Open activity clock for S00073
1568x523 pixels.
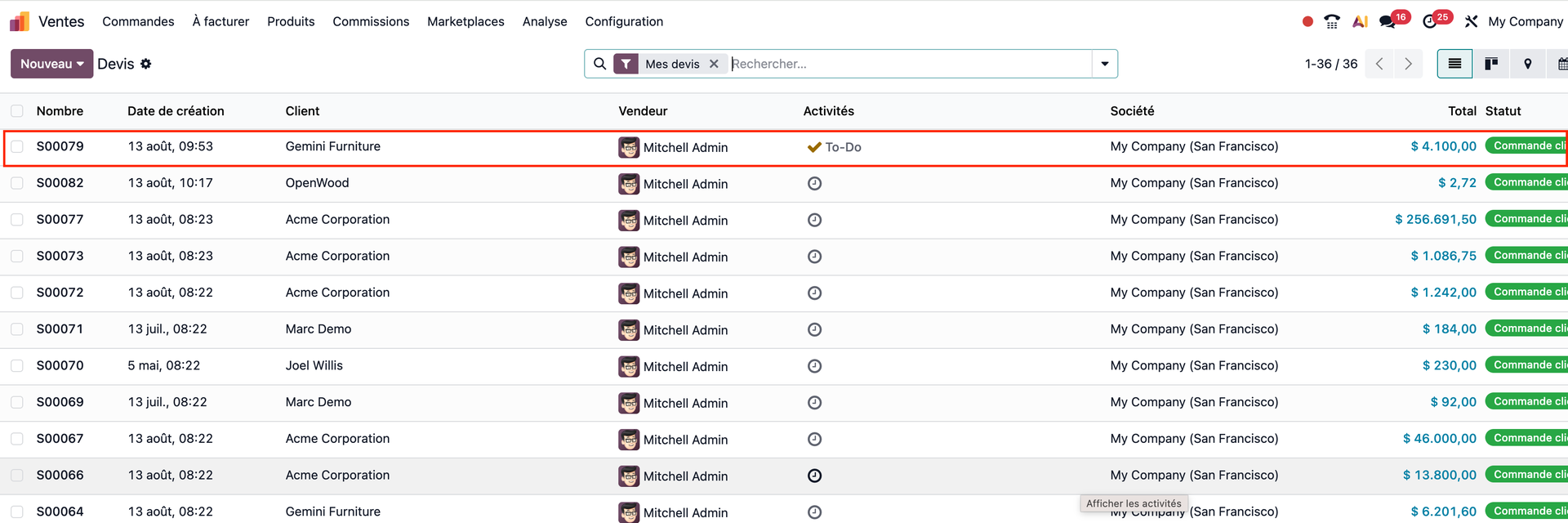click(x=814, y=257)
